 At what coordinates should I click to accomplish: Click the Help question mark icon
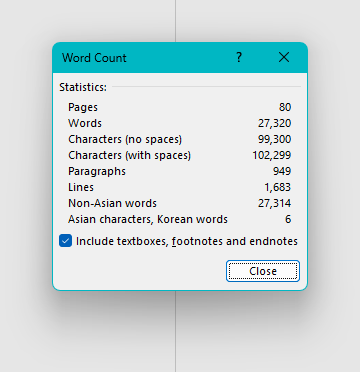coord(239,58)
